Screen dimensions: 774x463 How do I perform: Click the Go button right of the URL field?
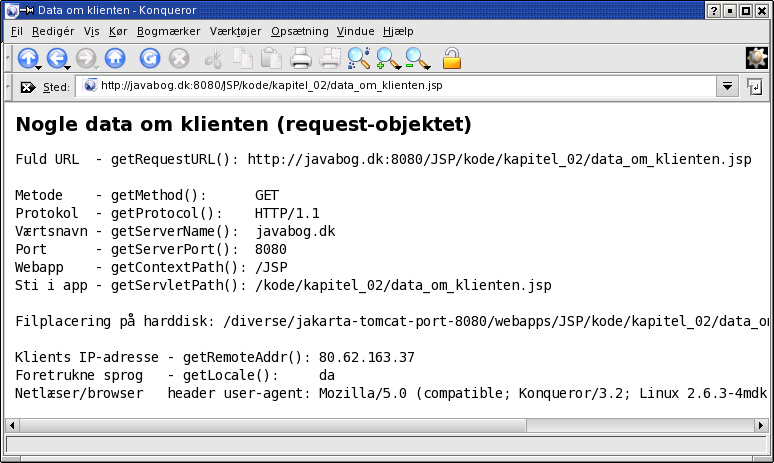click(x=754, y=87)
